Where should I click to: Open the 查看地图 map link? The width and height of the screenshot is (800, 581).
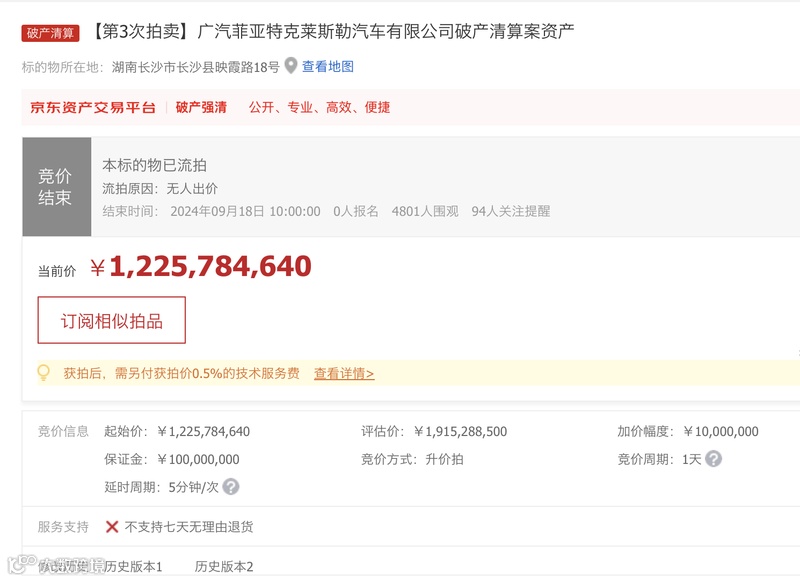coord(328,67)
